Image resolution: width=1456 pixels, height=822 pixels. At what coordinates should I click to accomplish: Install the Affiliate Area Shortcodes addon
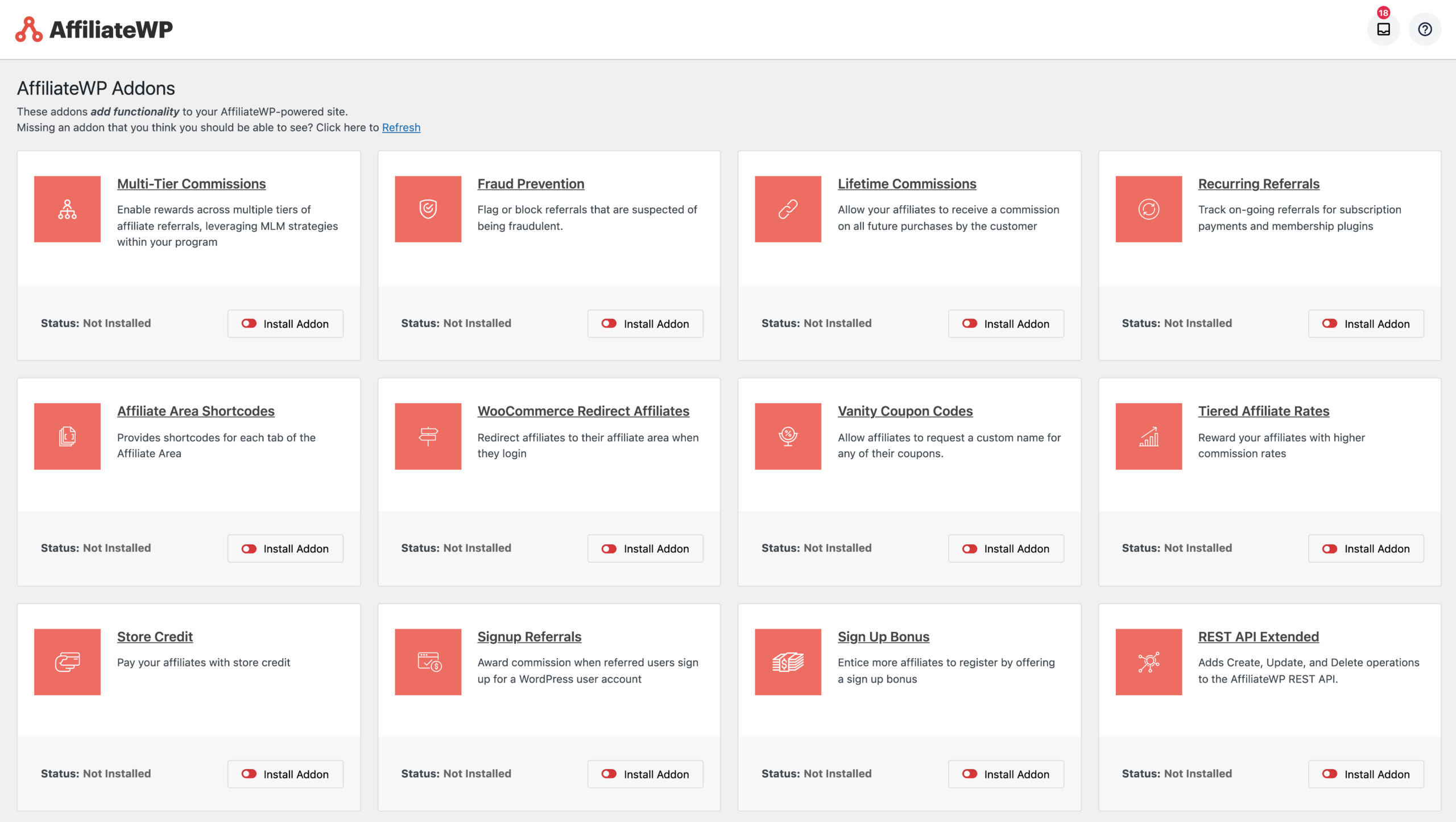pos(285,548)
